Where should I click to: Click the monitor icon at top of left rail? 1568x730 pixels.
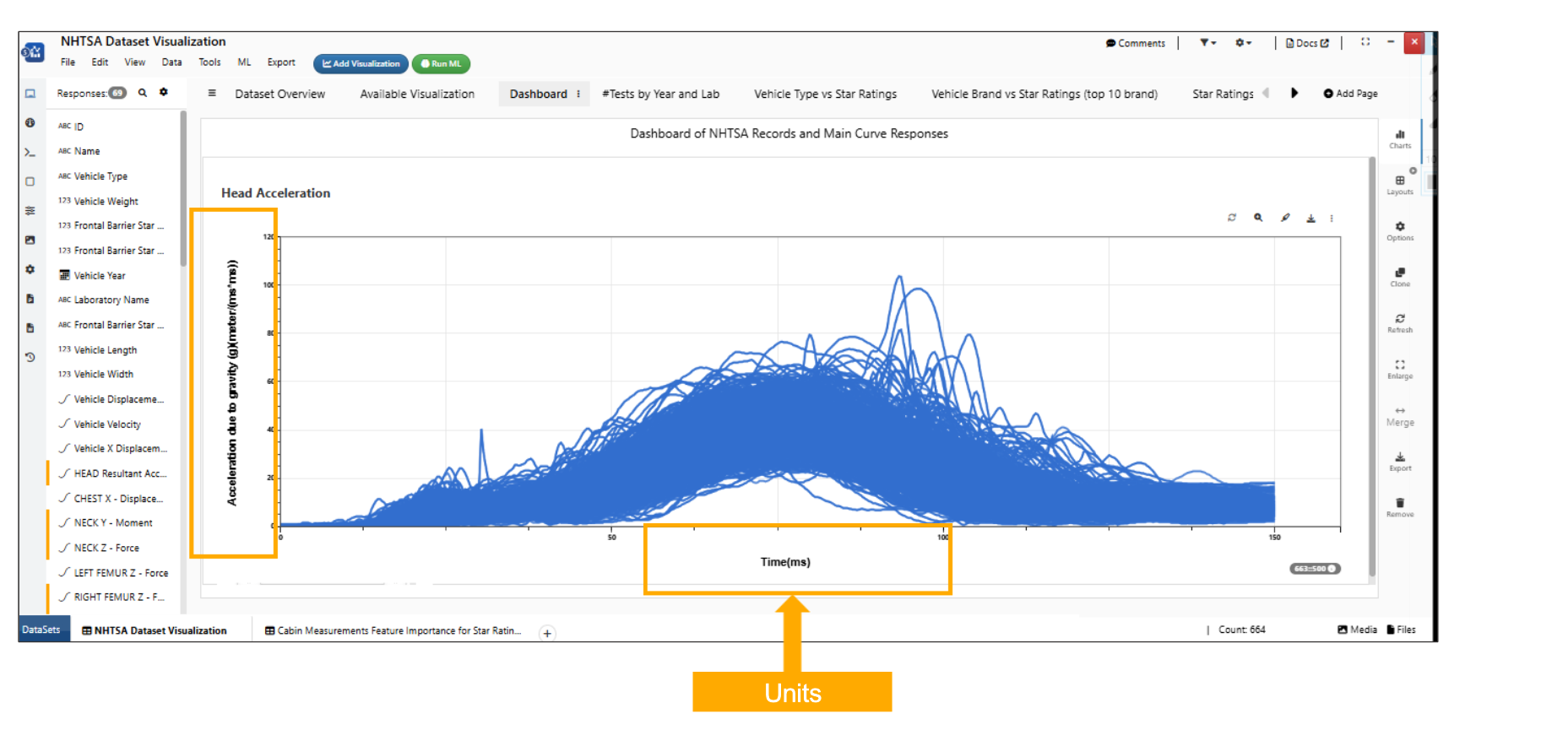click(30, 94)
